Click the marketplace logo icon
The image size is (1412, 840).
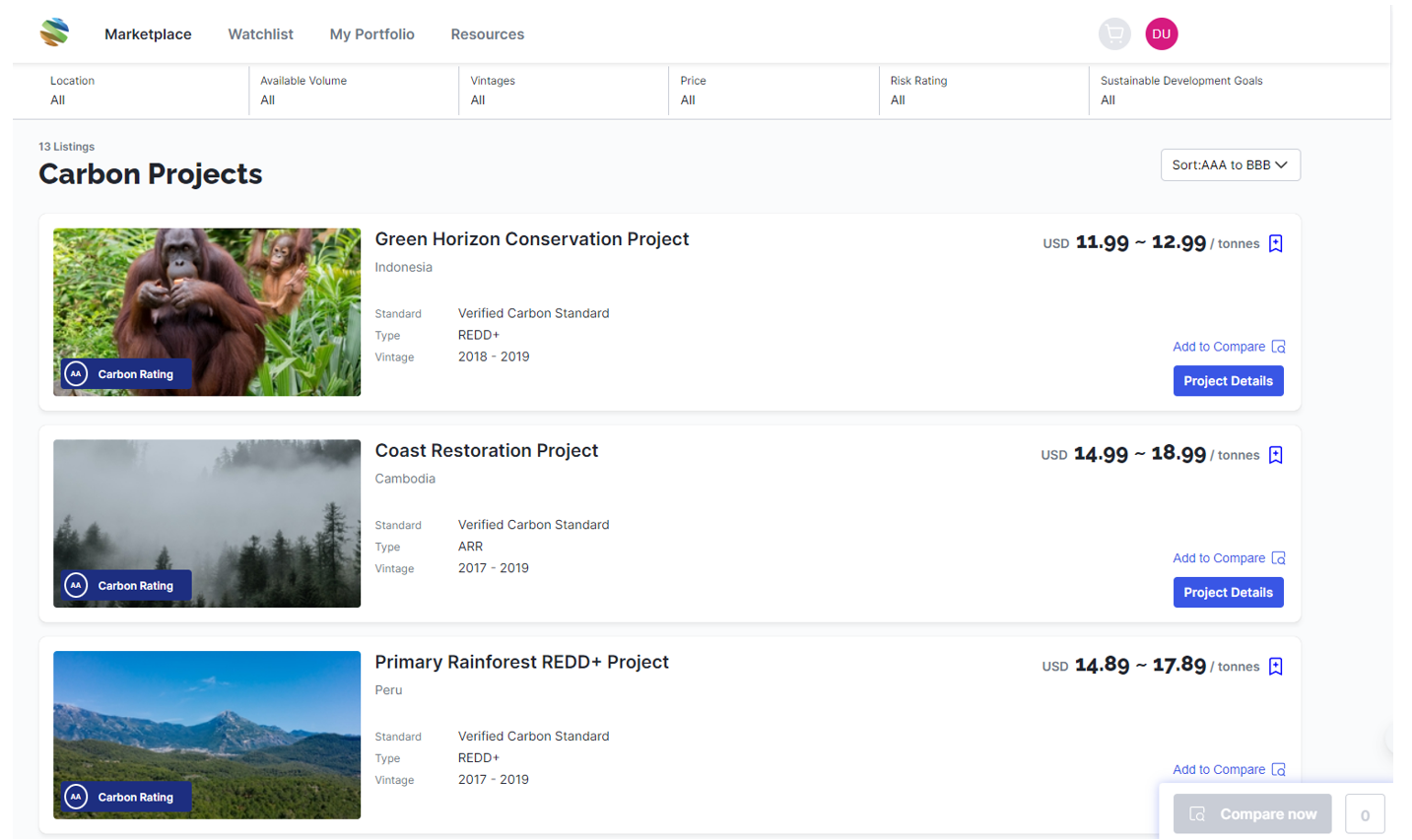pyautogui.click(x=54, y=32)
